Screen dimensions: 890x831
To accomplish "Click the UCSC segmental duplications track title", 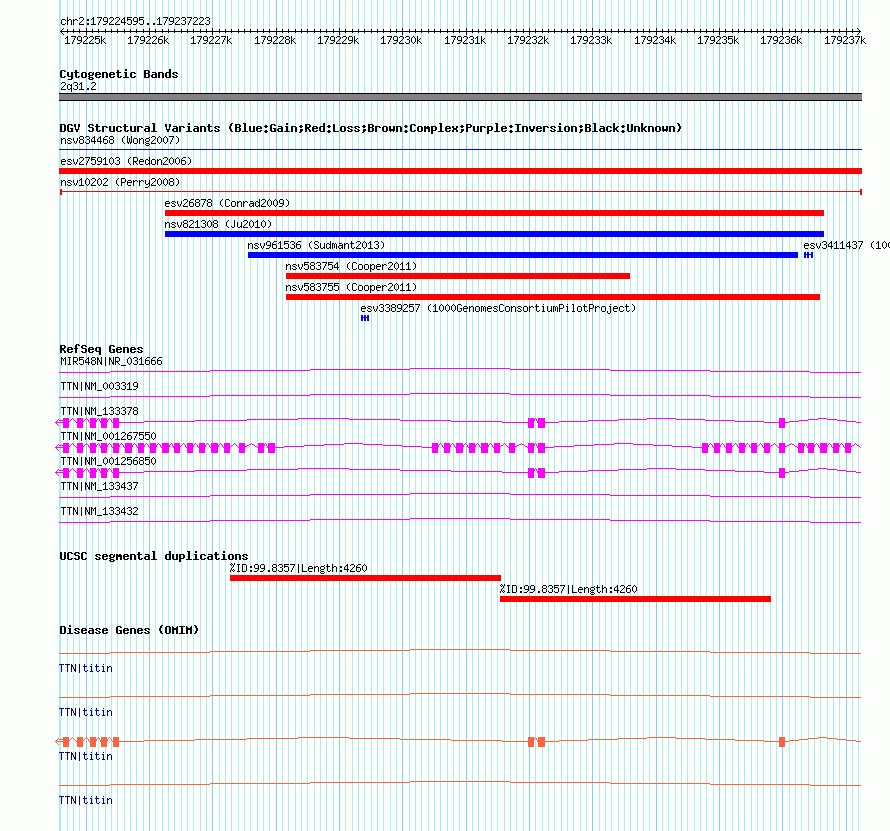I will coord(154,556).
